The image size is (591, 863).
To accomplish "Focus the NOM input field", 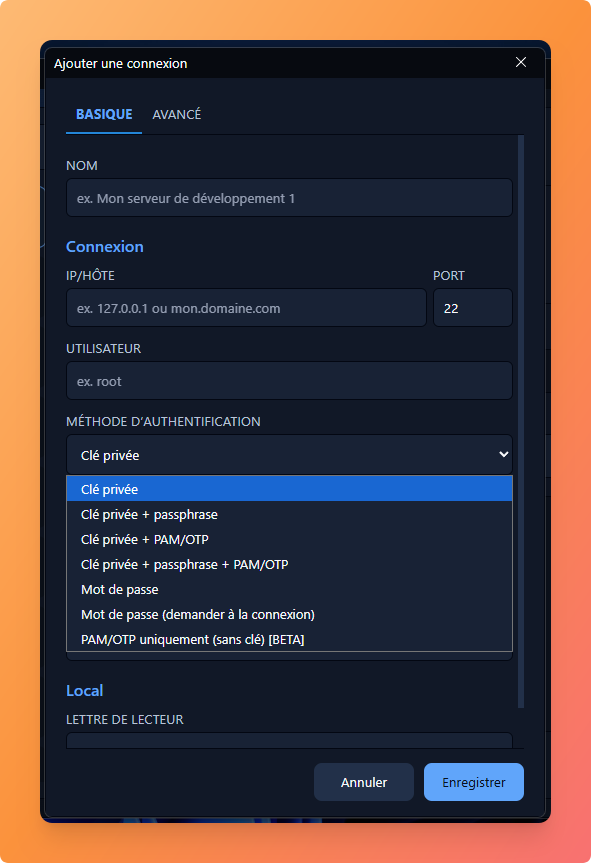I will pyautogui.click(x=289, y=198).
